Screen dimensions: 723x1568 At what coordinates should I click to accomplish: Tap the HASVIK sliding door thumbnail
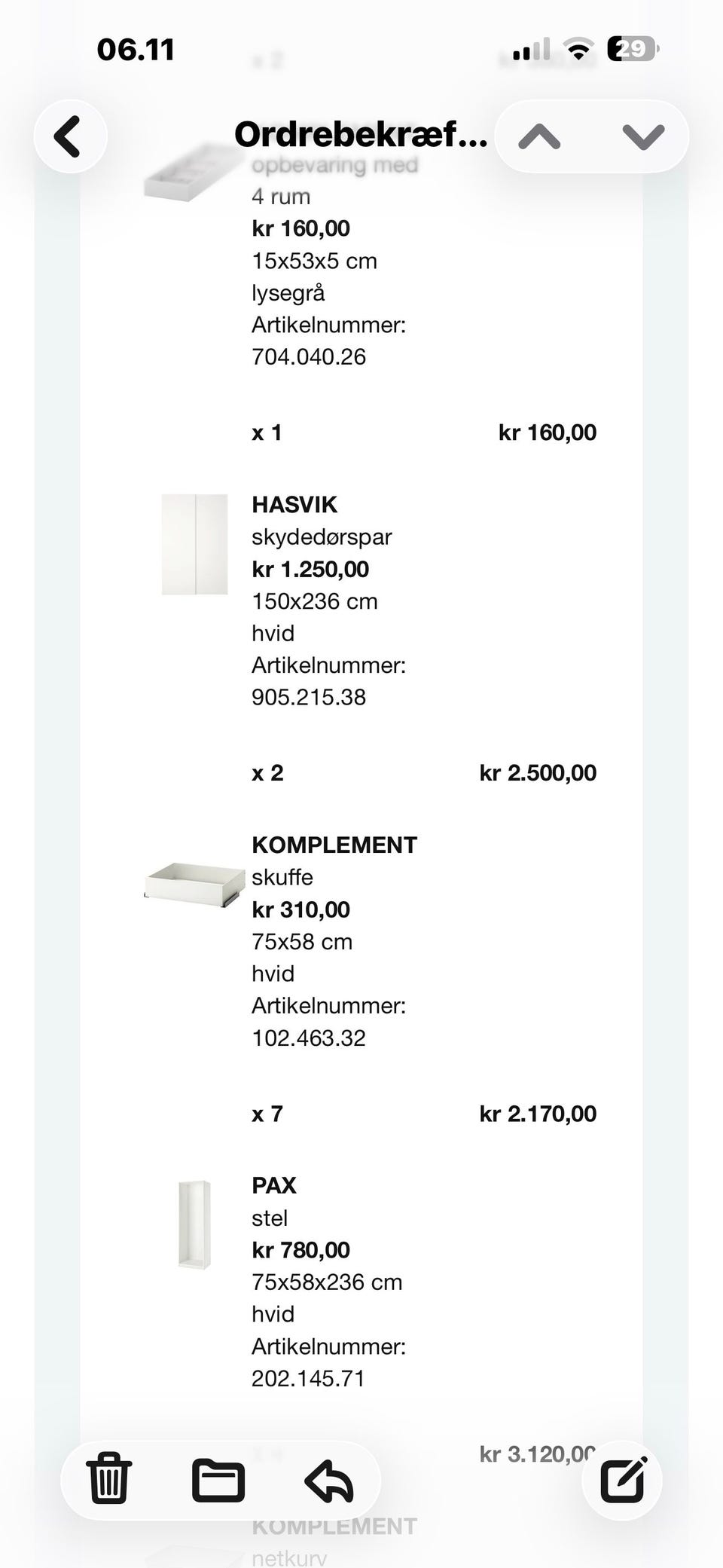pyautogui.click(x=194, y=544)
